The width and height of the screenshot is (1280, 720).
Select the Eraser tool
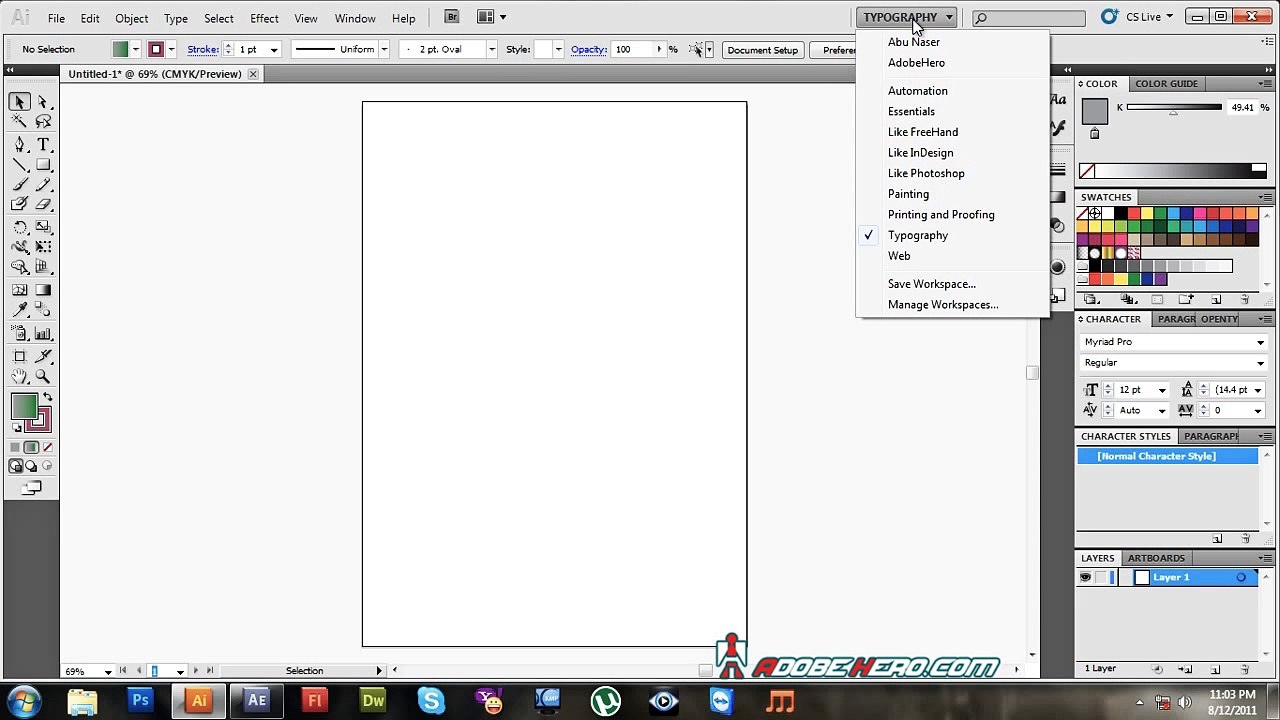tap(43, 204)
